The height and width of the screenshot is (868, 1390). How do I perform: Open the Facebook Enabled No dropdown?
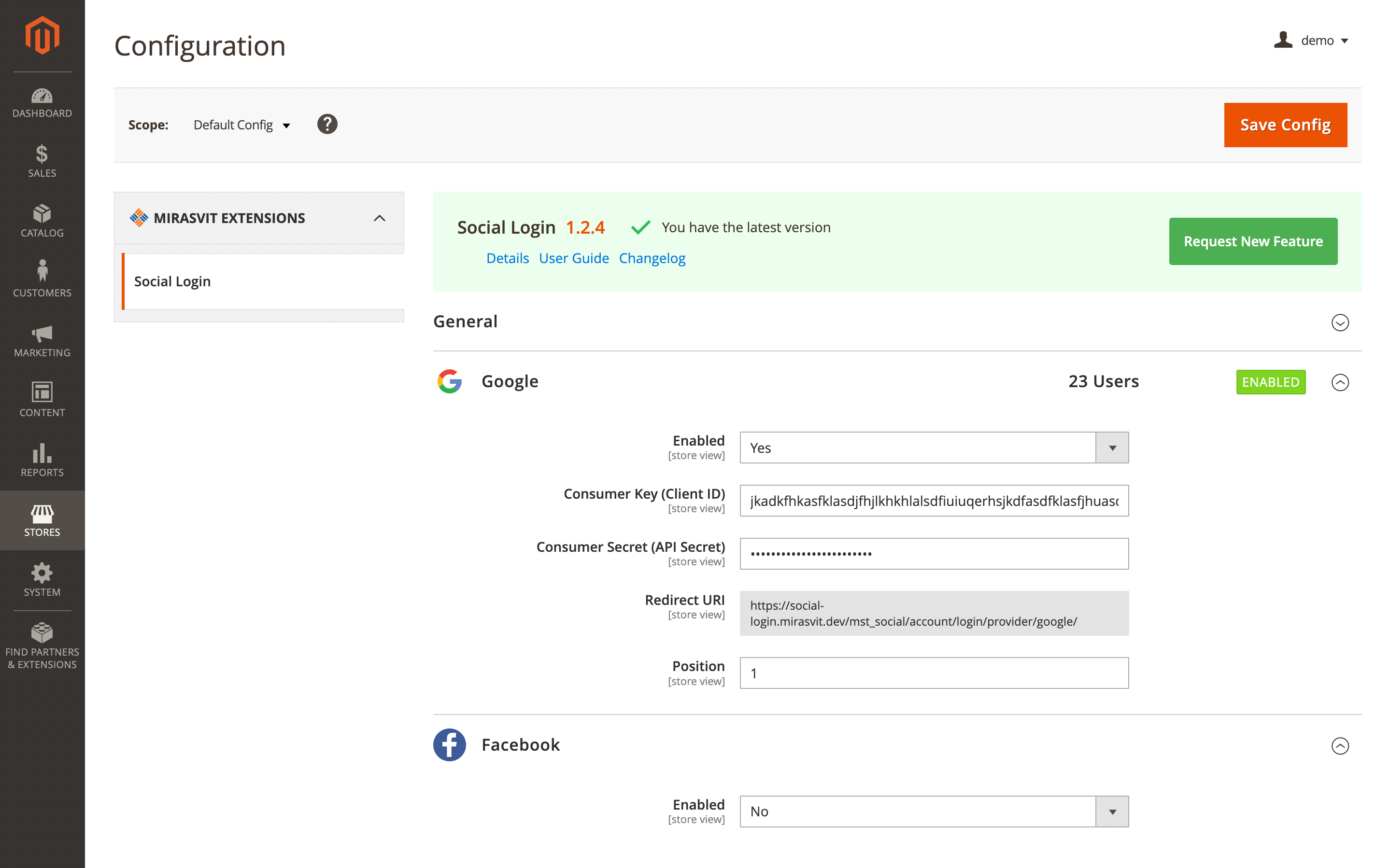(934, 811)
